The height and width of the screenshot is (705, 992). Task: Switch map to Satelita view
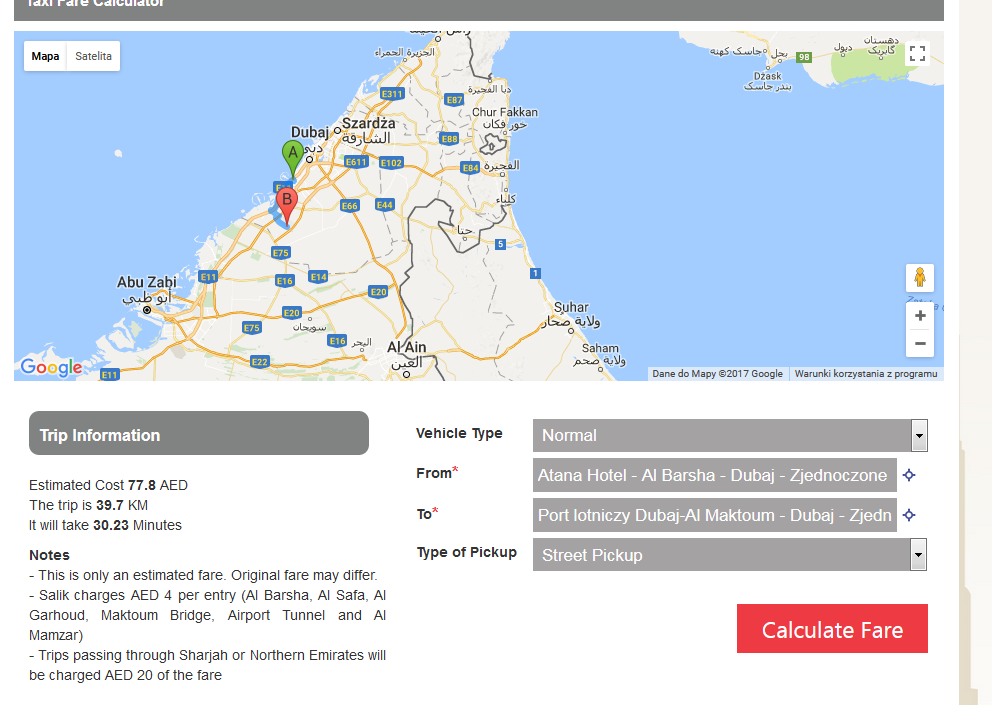[94, 56]
